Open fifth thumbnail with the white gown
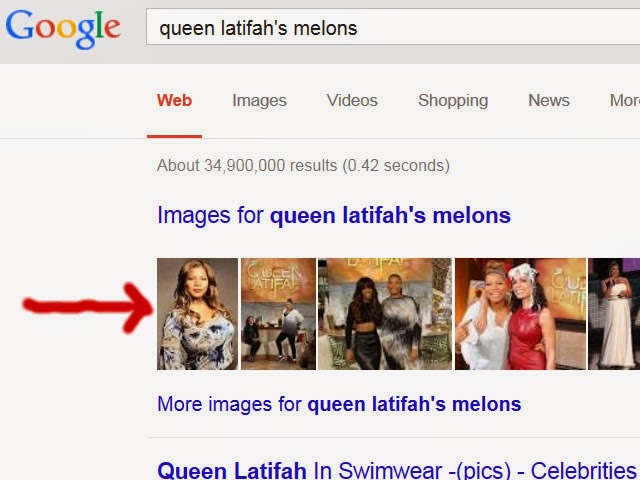This screenshot has height=480, width=640. [615, 314]
